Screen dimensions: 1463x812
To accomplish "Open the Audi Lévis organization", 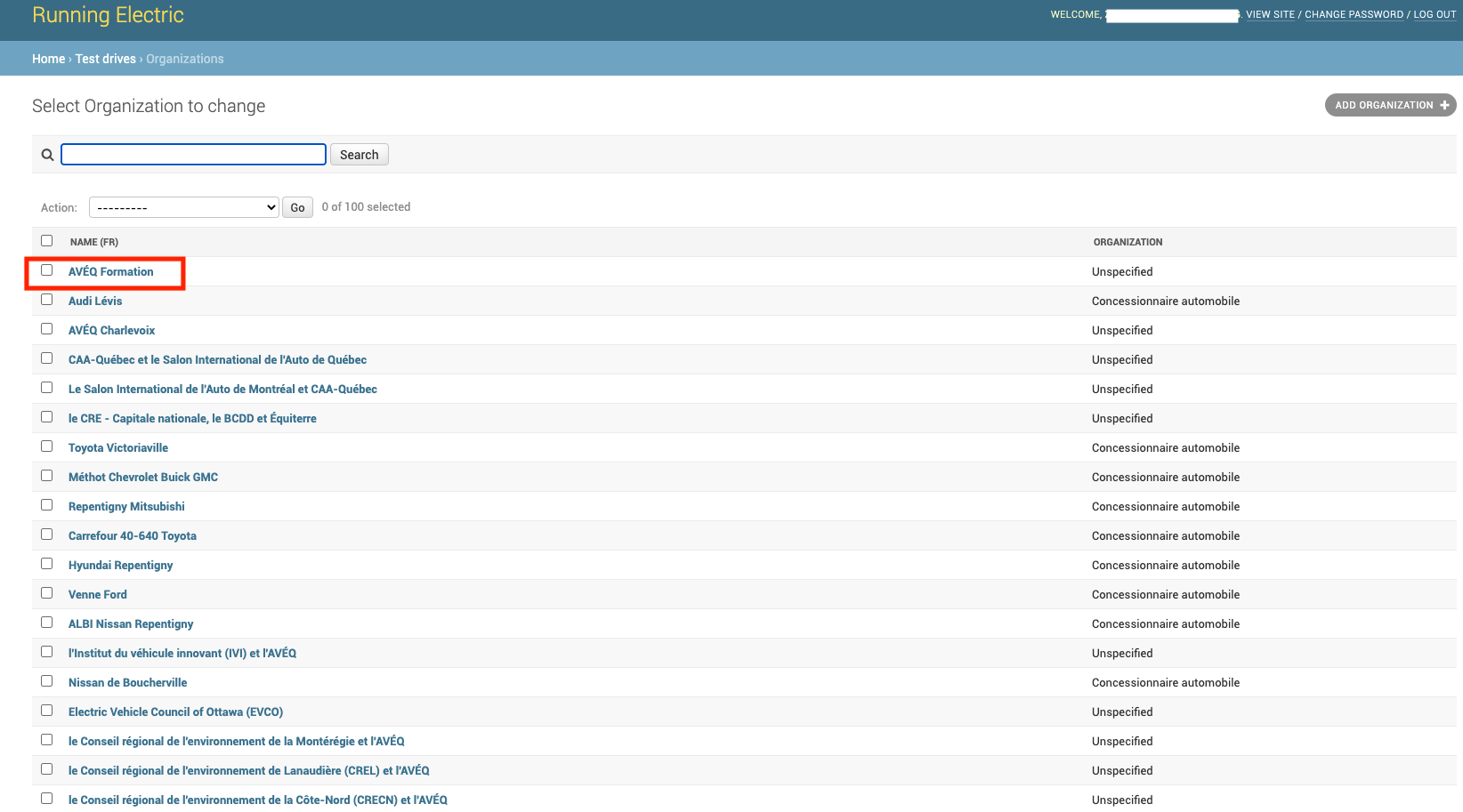I will pos(95,301).
